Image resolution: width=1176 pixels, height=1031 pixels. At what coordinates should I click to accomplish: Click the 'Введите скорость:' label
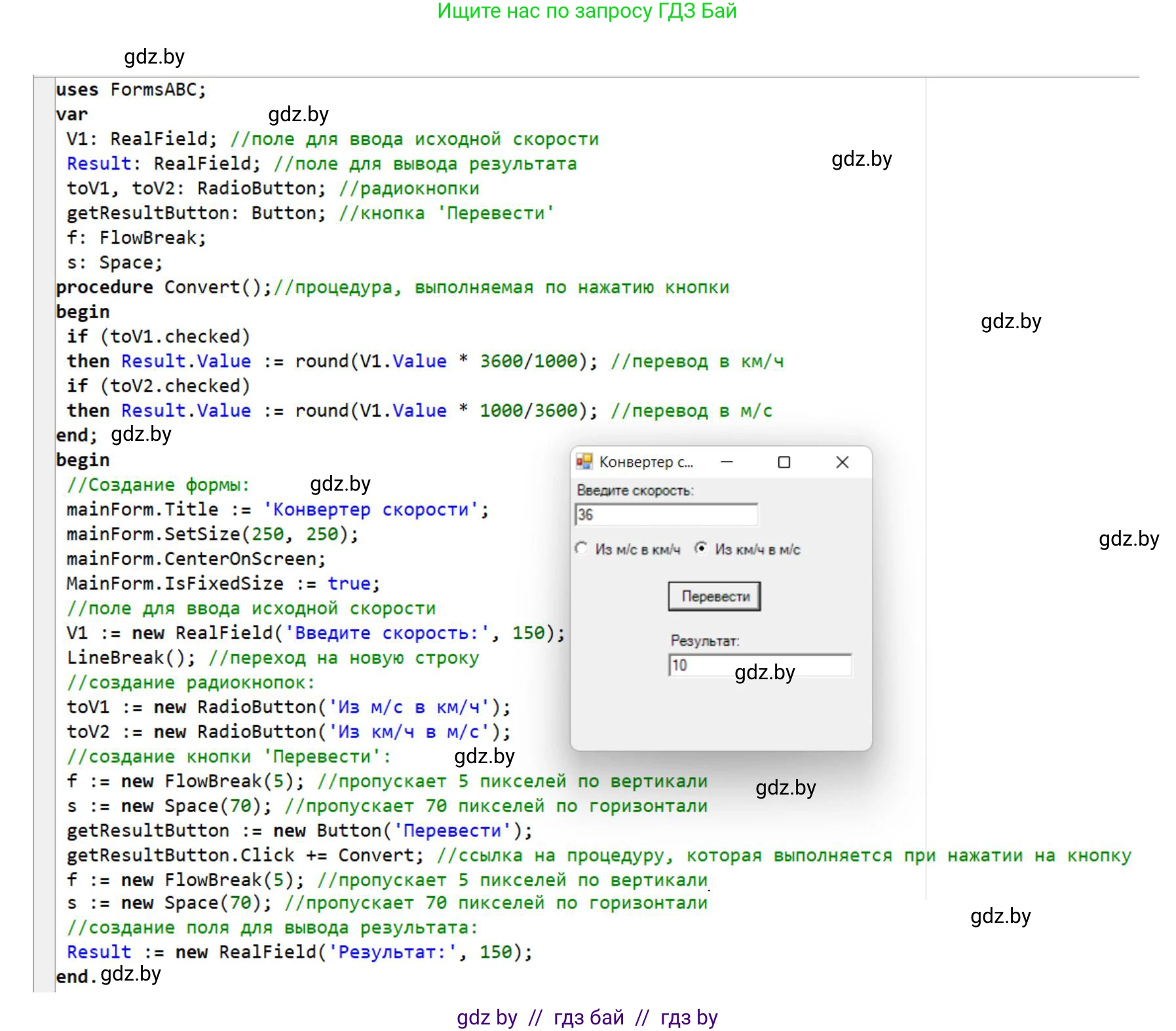[635, 491]
